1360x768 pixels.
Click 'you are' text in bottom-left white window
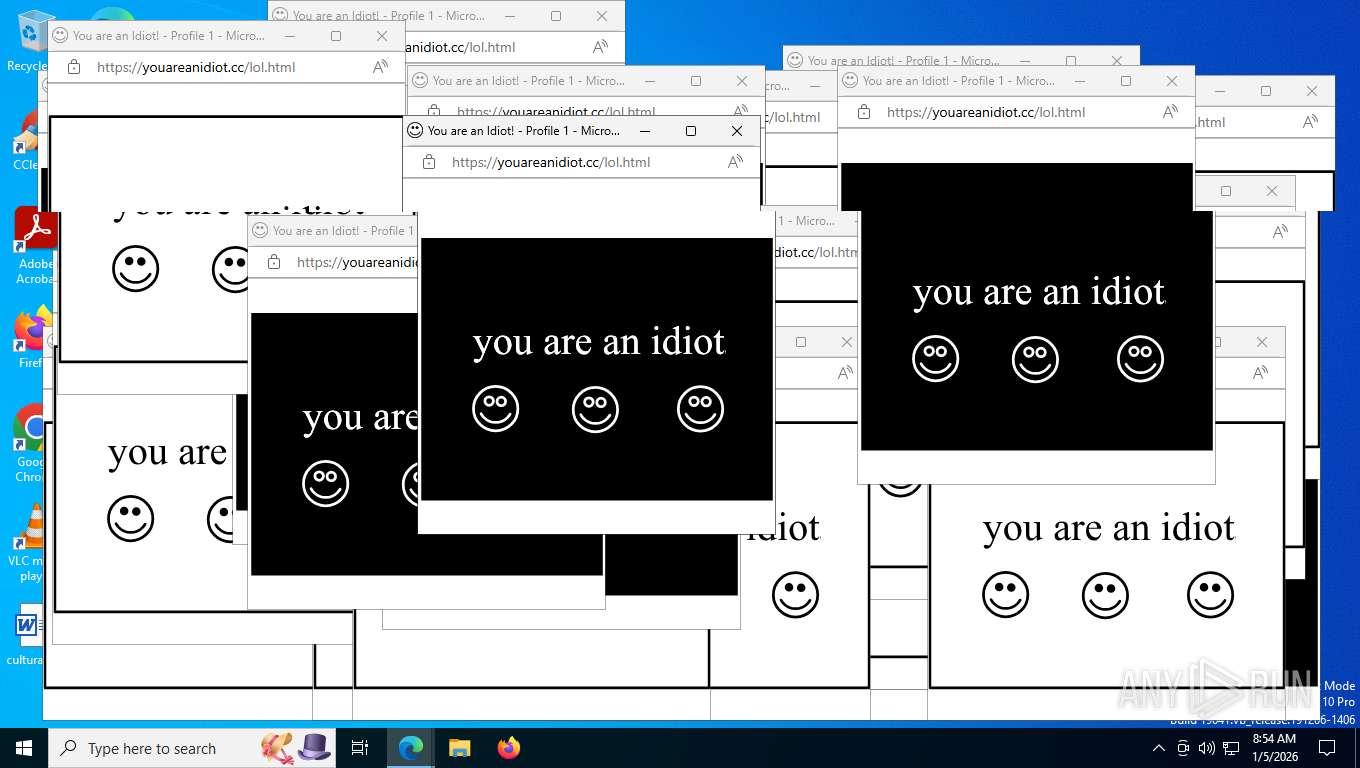point(168,453)
